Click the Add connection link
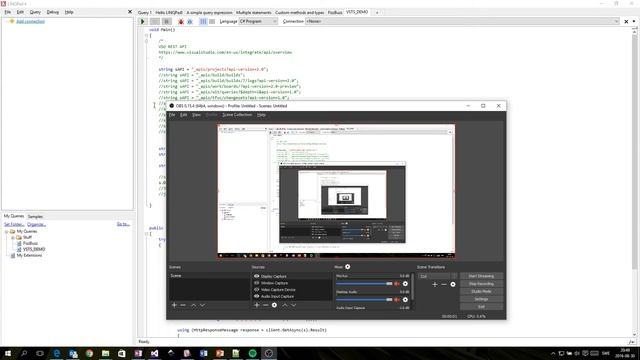640x360 pixels. [x=31, y=21]
